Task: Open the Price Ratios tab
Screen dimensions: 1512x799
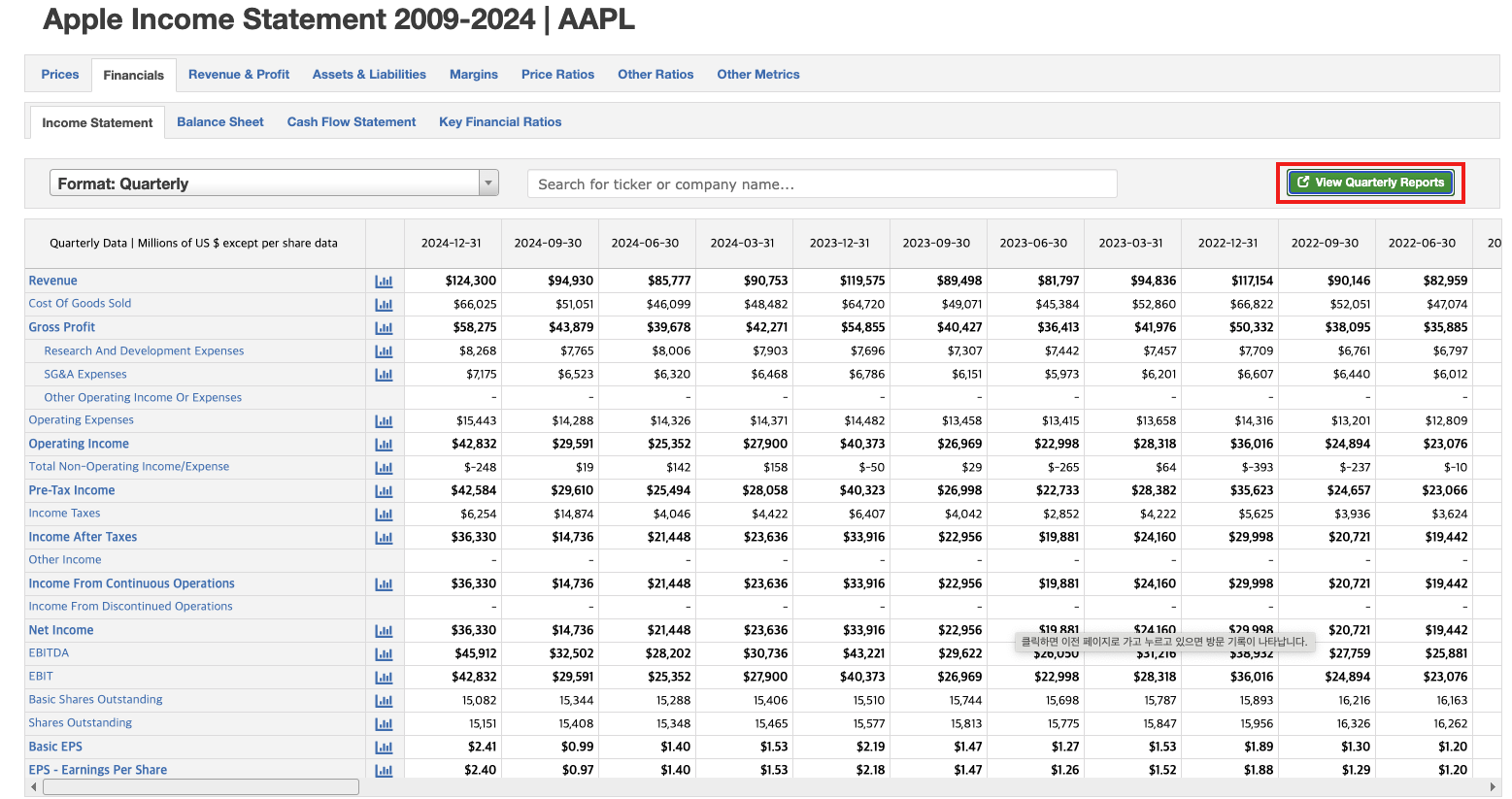Action: (557, 74)
